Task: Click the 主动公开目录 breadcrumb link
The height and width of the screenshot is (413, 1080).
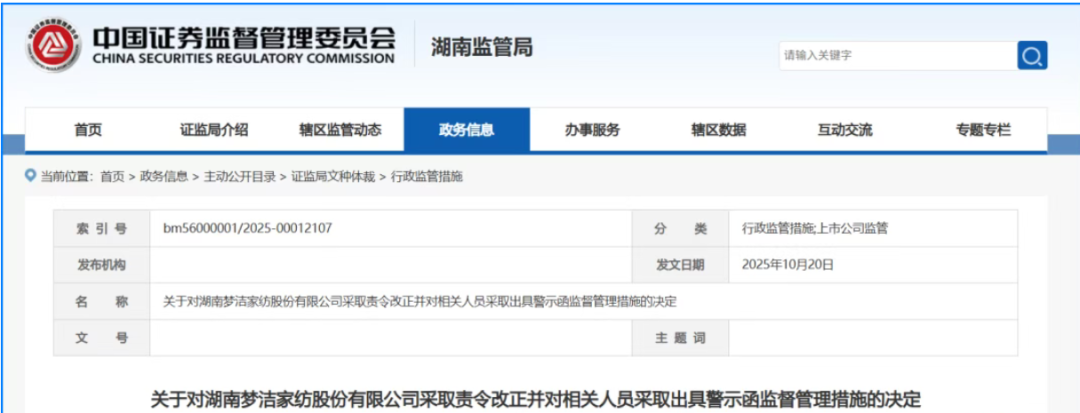Action: pyautogui.click(x=240, y=177)
